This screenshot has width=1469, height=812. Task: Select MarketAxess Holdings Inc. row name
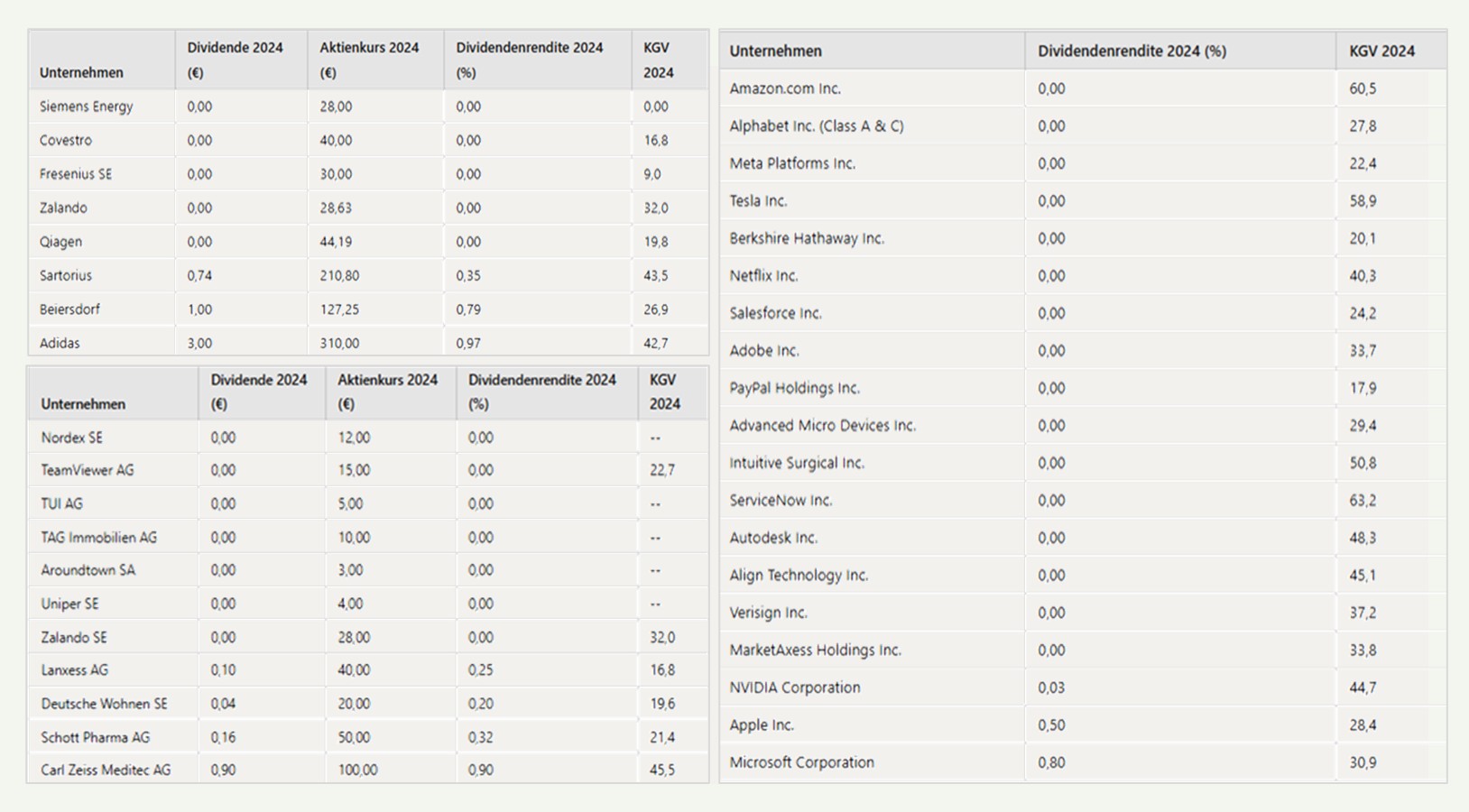pyautogui.click(x=815, y=651)
